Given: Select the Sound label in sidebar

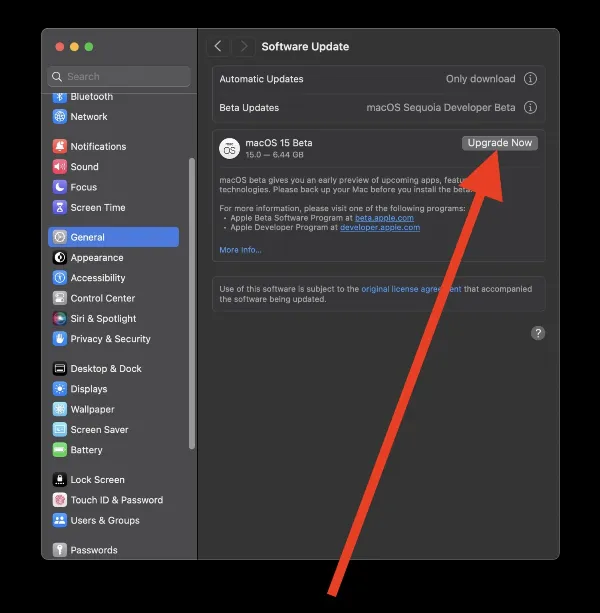Looking at the screenshot, I should pyautogui.click(x=84, y=167).
